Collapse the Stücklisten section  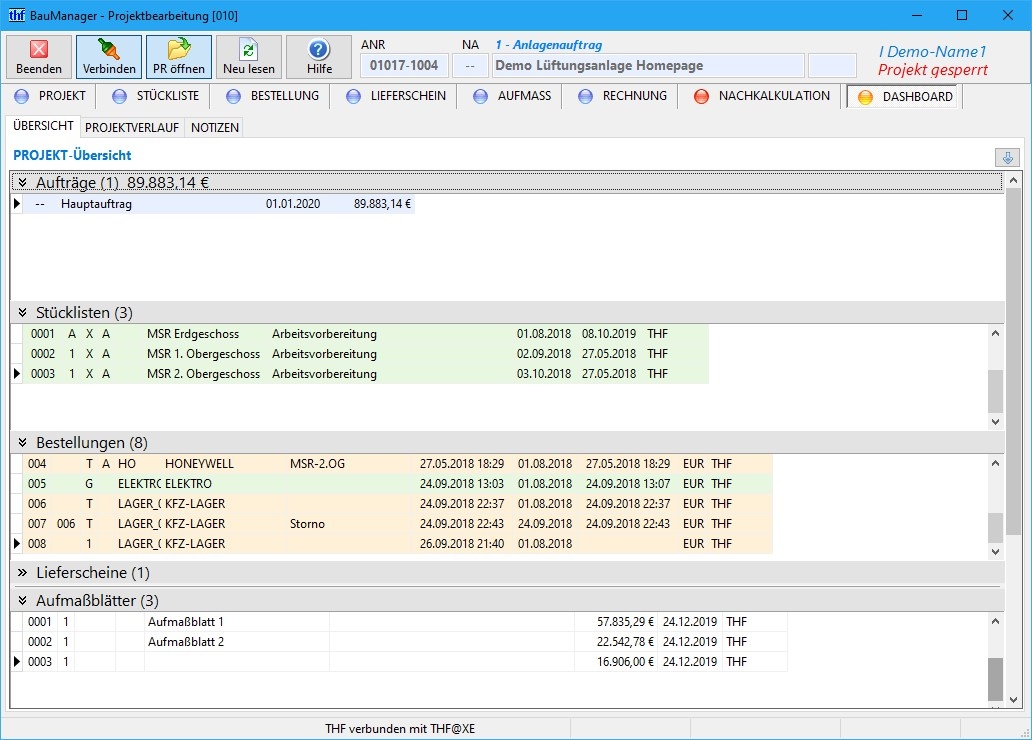coord(22,313)
